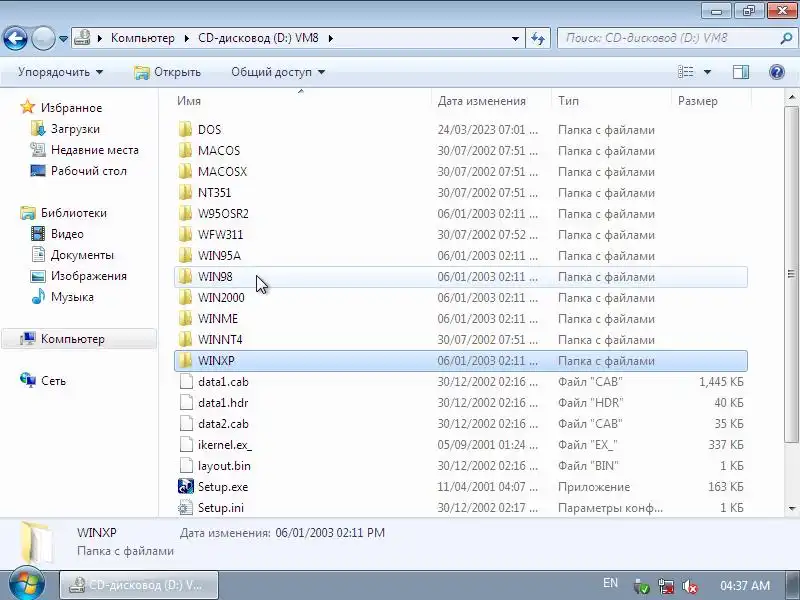Select the W95OSR2 folder icon
The width and height of the screenshot is (800, 600).
tap(186, 213)
